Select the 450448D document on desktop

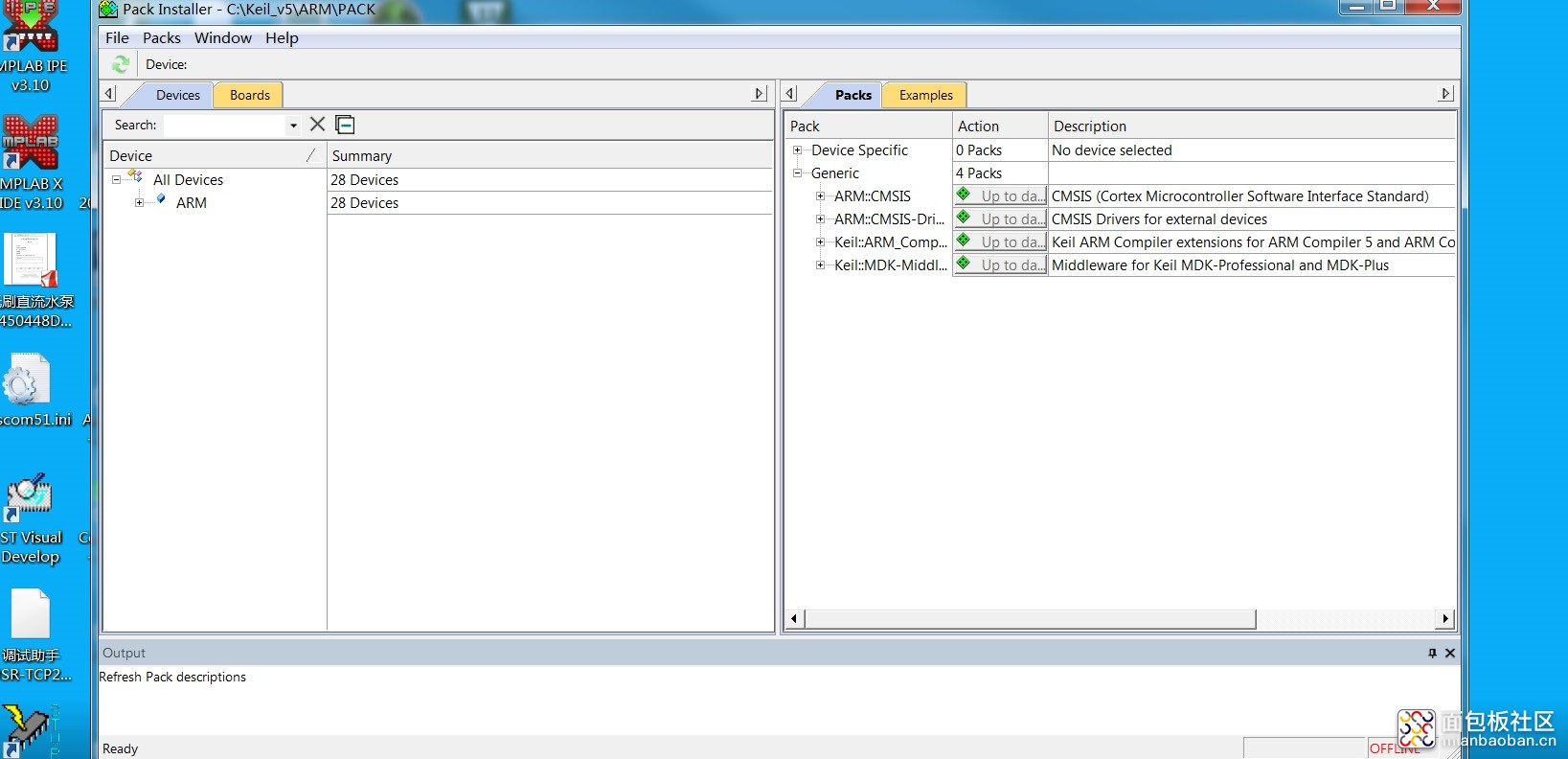click(35, 281)
